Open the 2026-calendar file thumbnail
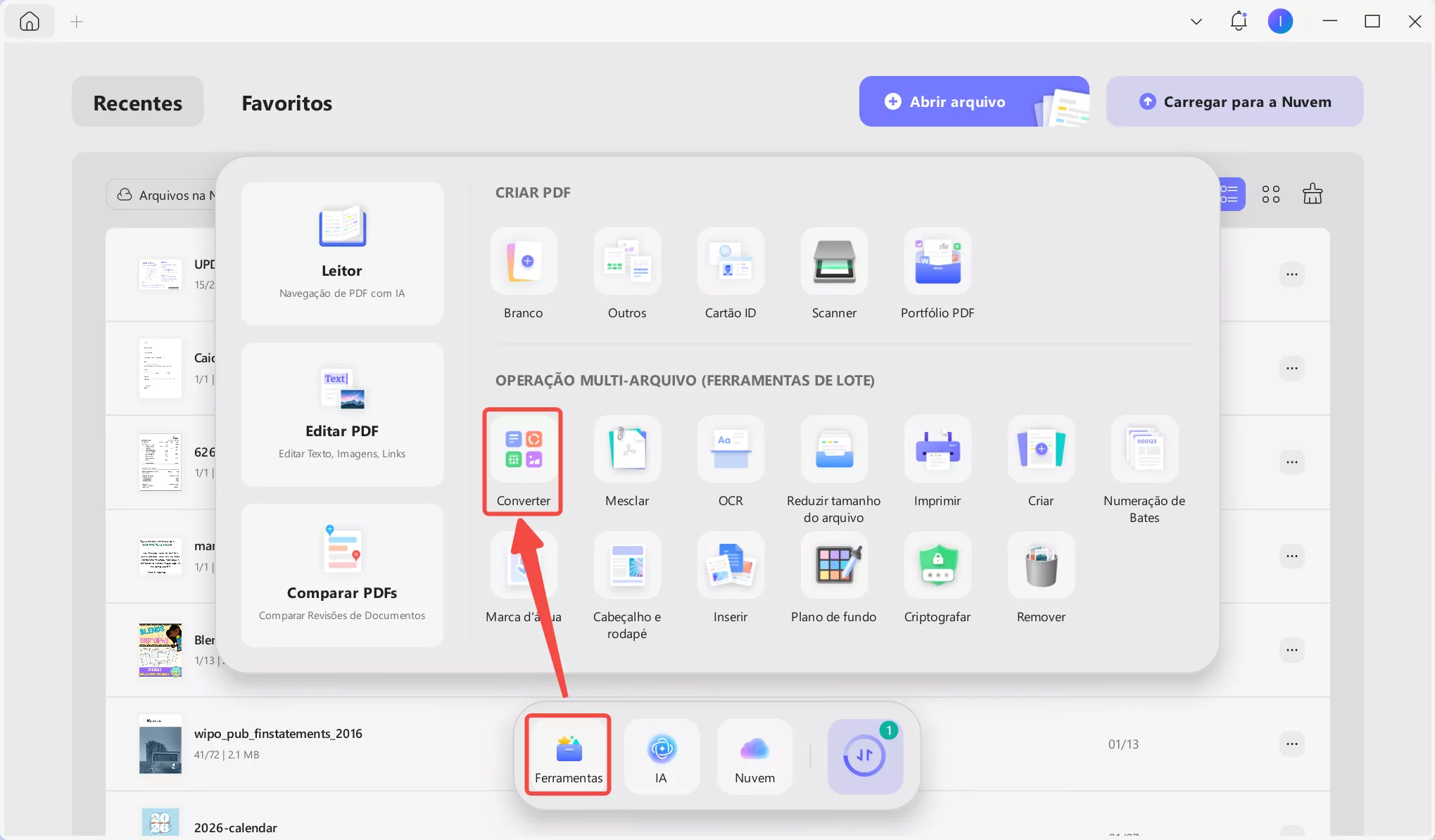 pyautogui.click(x=160, y=822)
